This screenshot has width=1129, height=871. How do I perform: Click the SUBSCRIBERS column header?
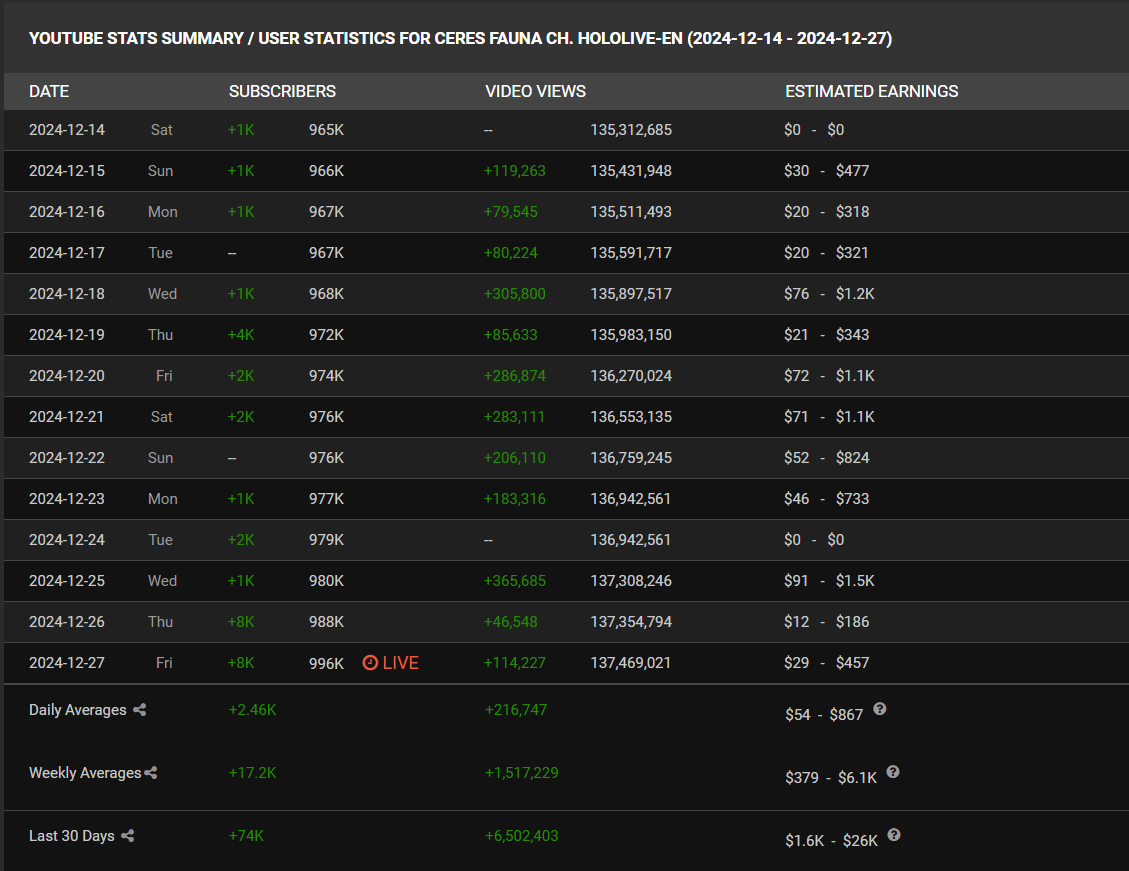(282, 91)
